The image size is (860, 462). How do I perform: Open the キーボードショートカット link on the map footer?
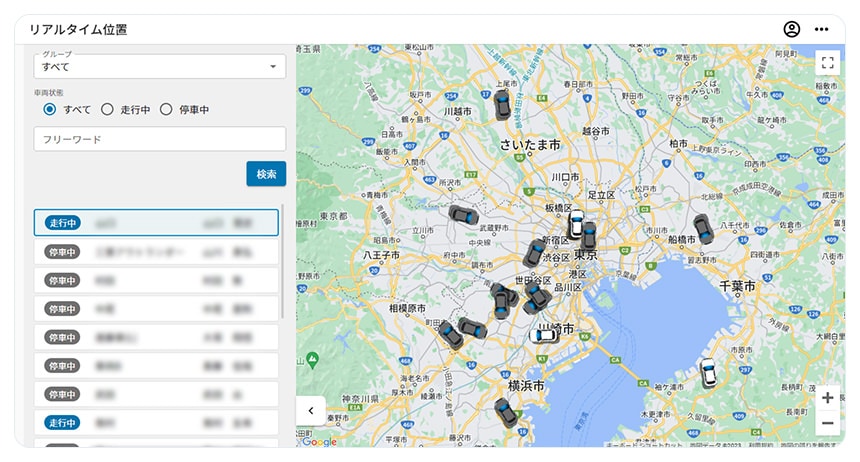tap(644, 444)
